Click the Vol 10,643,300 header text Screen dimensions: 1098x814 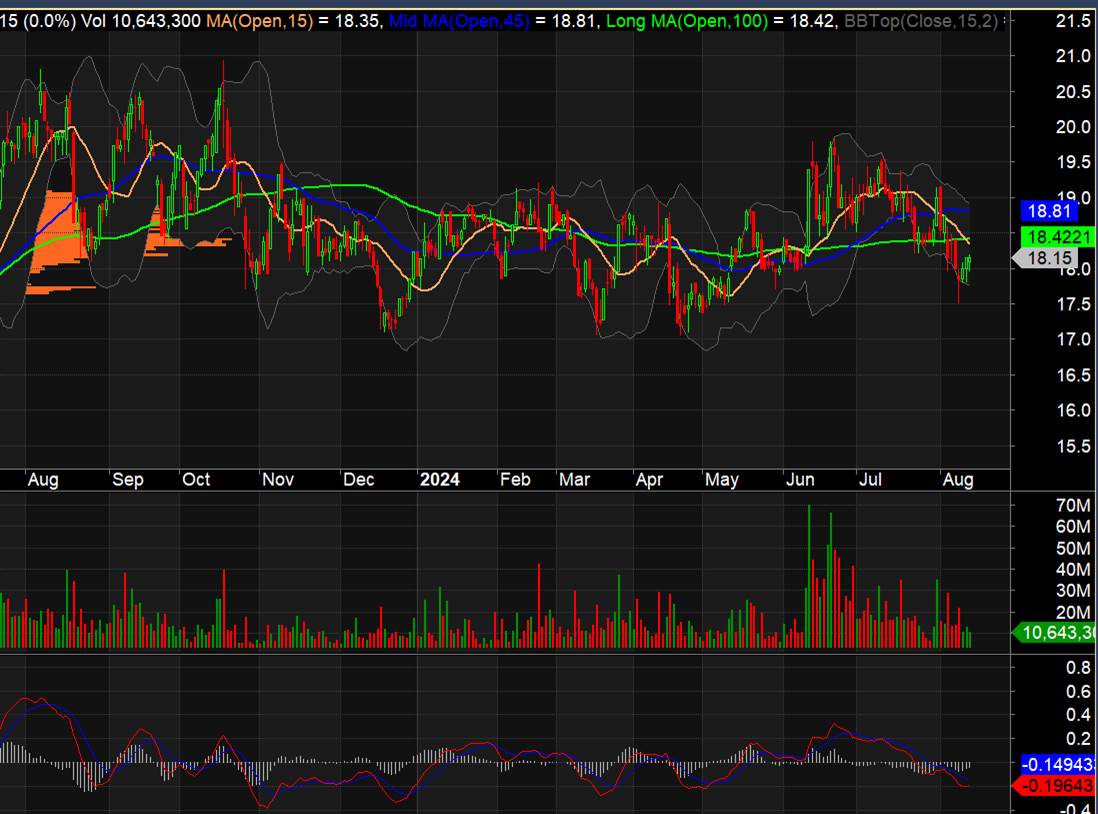click(x=143, y=20)
